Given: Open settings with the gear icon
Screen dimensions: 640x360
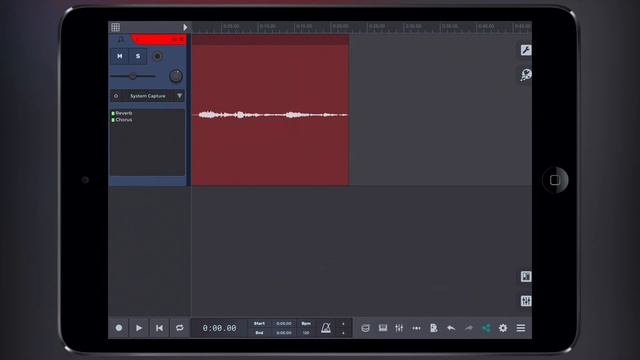Looking at the screenshot, I should coord(503,328).
